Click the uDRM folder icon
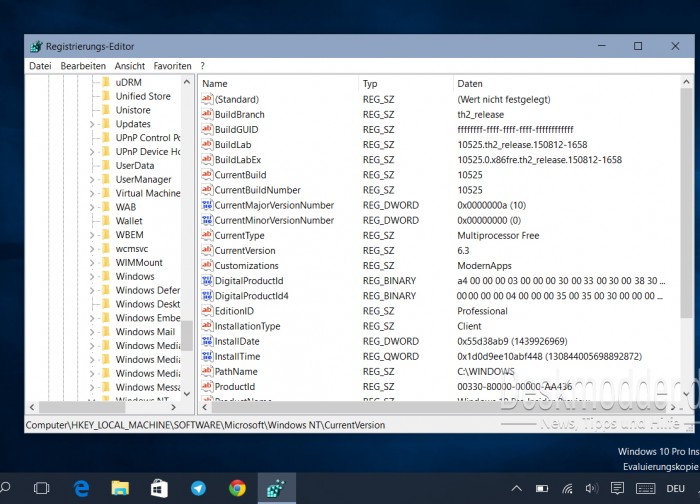 tap(106, 82)
